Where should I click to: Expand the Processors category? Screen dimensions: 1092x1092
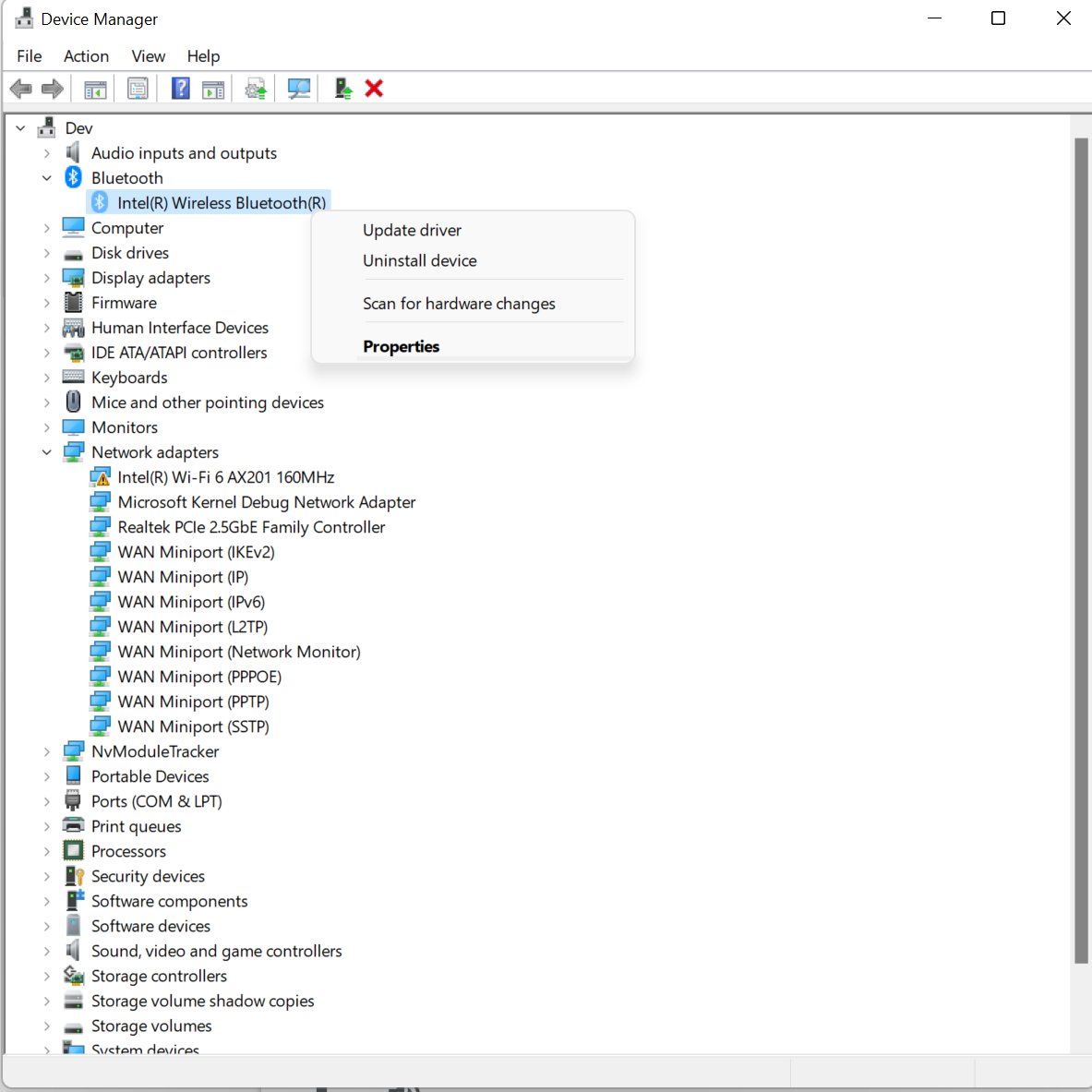(x=47, y=850)
